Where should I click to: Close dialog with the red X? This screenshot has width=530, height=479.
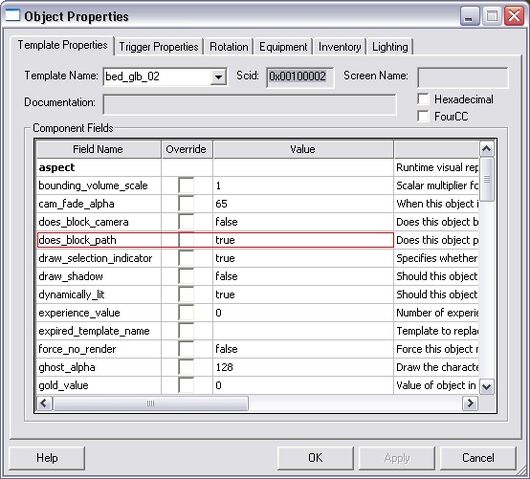[514, 16]
